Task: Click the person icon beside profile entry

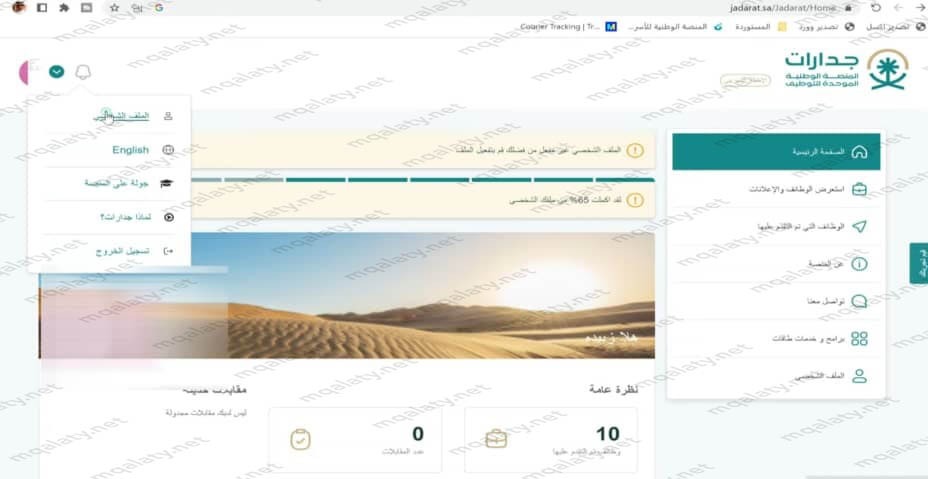Action: (x=168, y=116)
